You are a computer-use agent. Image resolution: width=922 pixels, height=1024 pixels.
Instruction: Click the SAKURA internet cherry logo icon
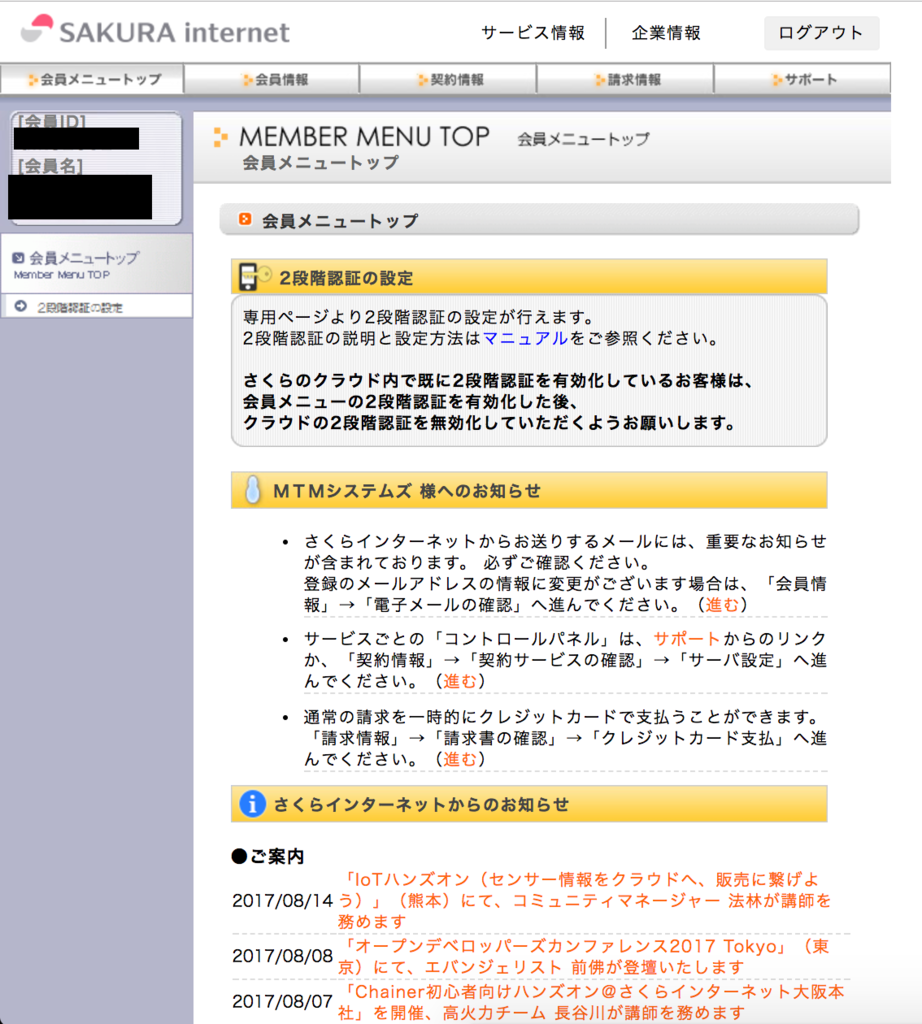pos(37,28)
